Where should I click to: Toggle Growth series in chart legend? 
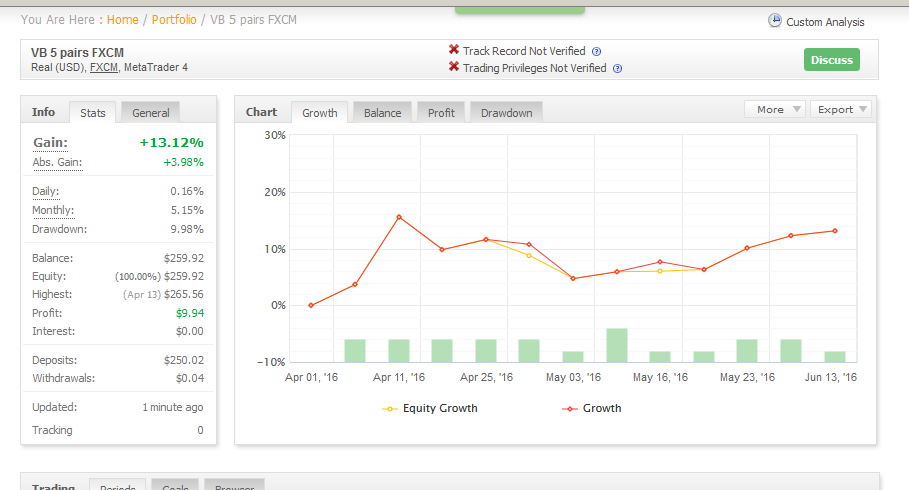tap(592, 408)
